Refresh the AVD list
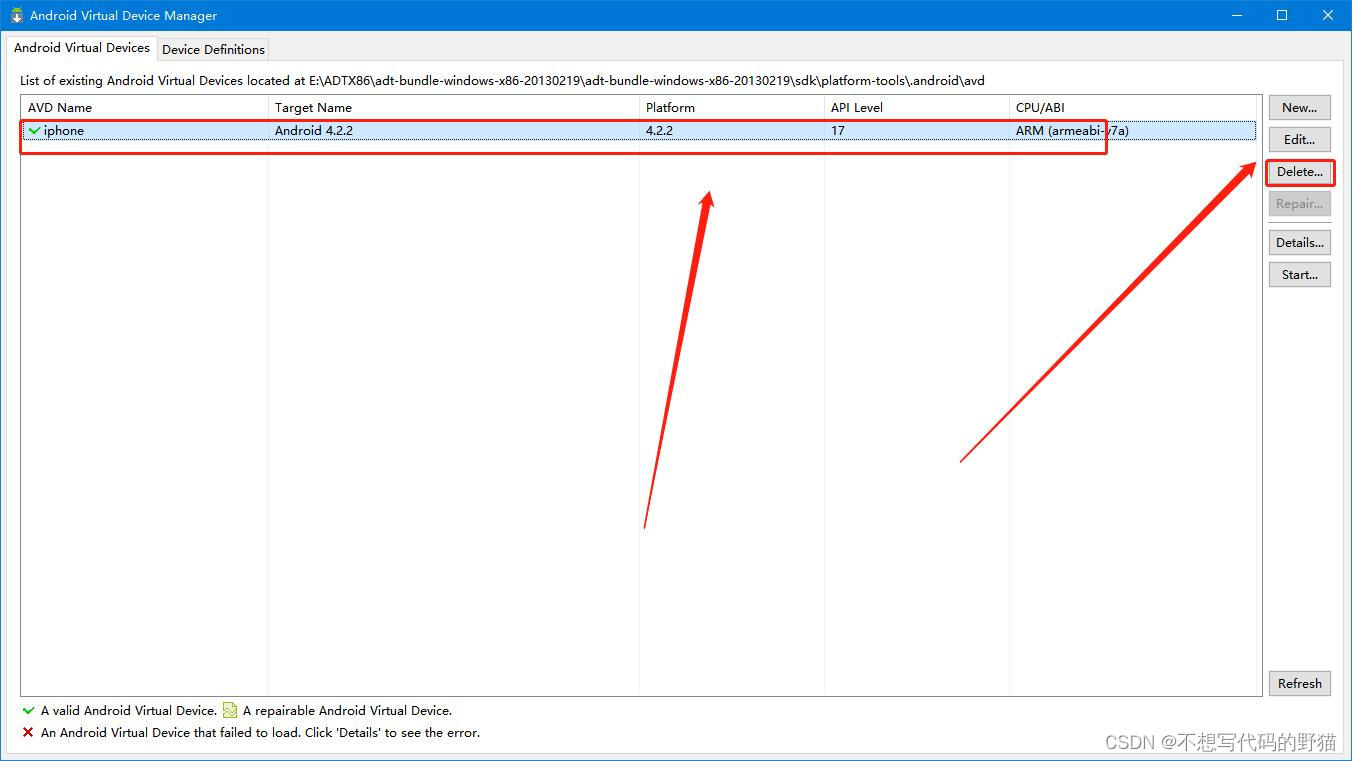This screenshot has width=1352, height=761. (1299, 683)
